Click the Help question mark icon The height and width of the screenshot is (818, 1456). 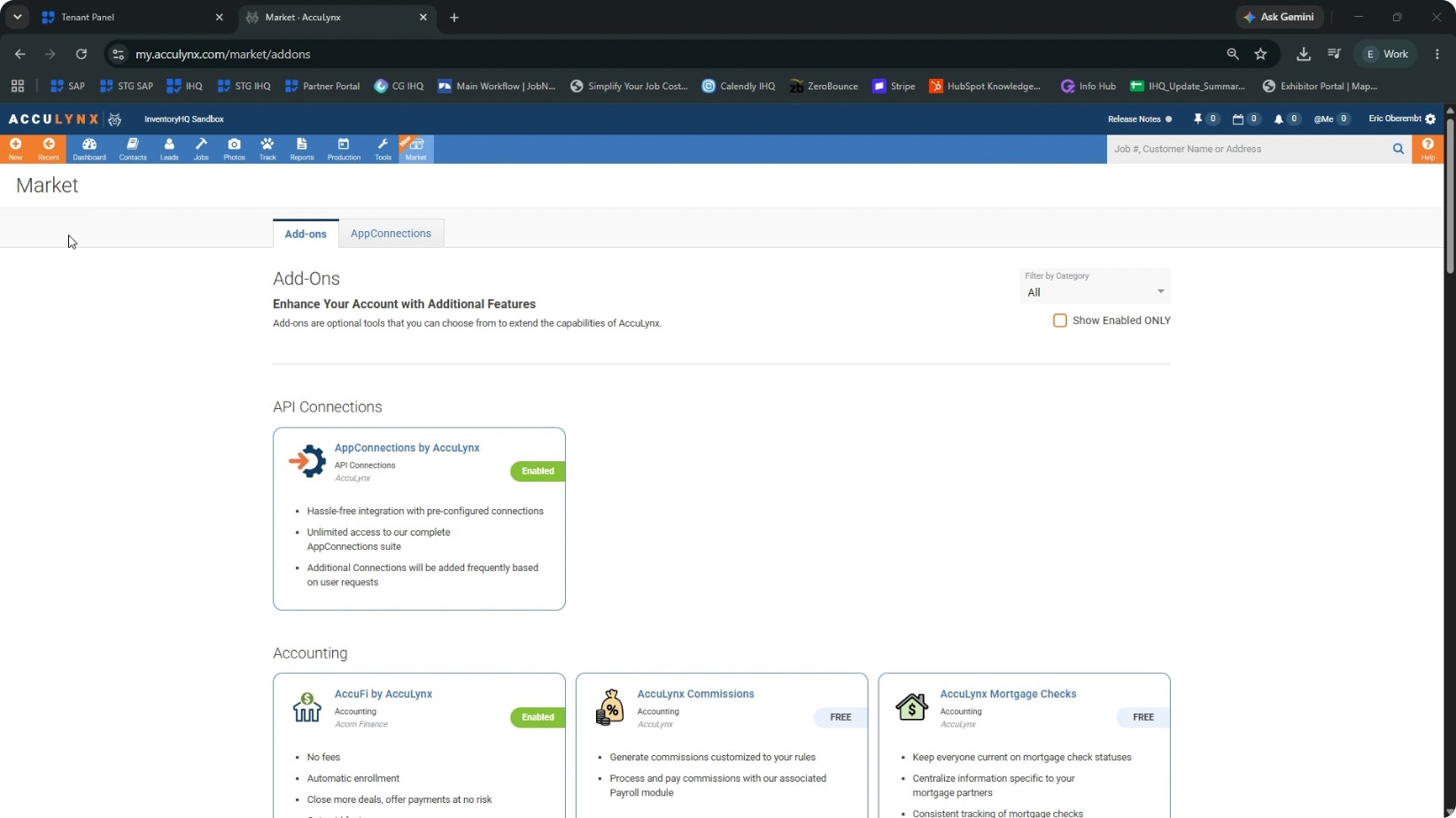click(1428, 149)
